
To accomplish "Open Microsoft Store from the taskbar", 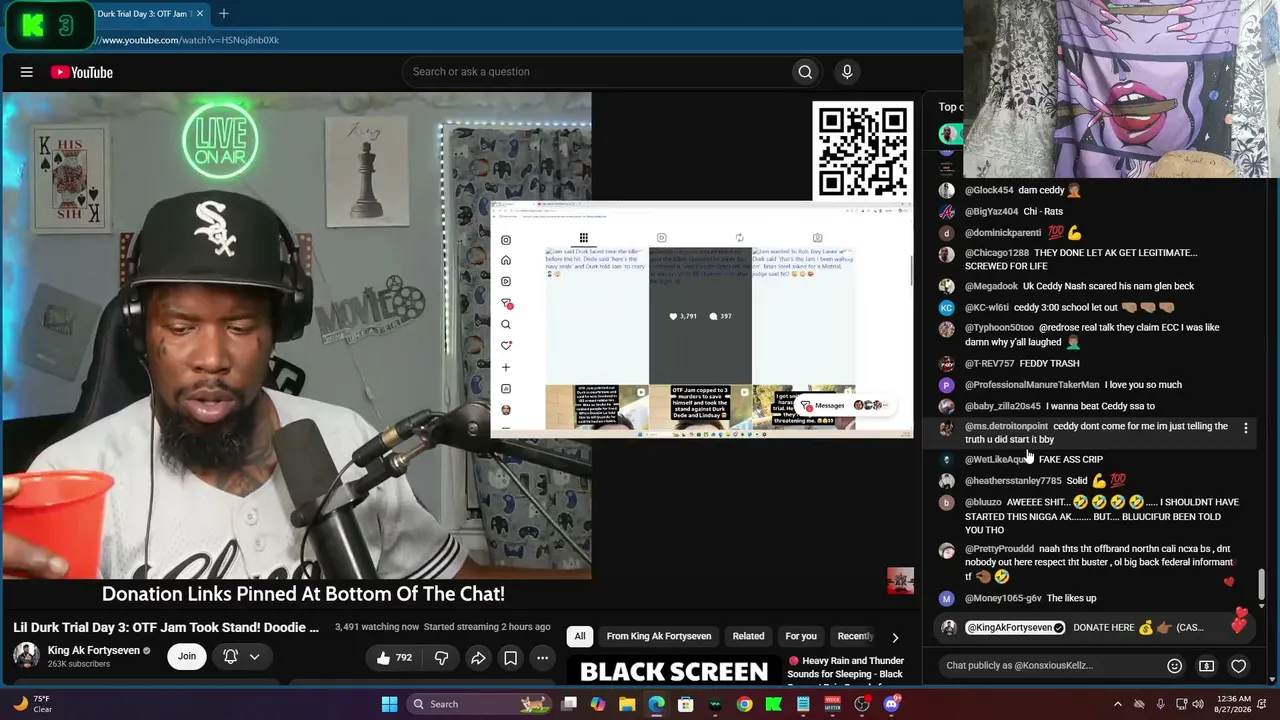I will point(686,704).
